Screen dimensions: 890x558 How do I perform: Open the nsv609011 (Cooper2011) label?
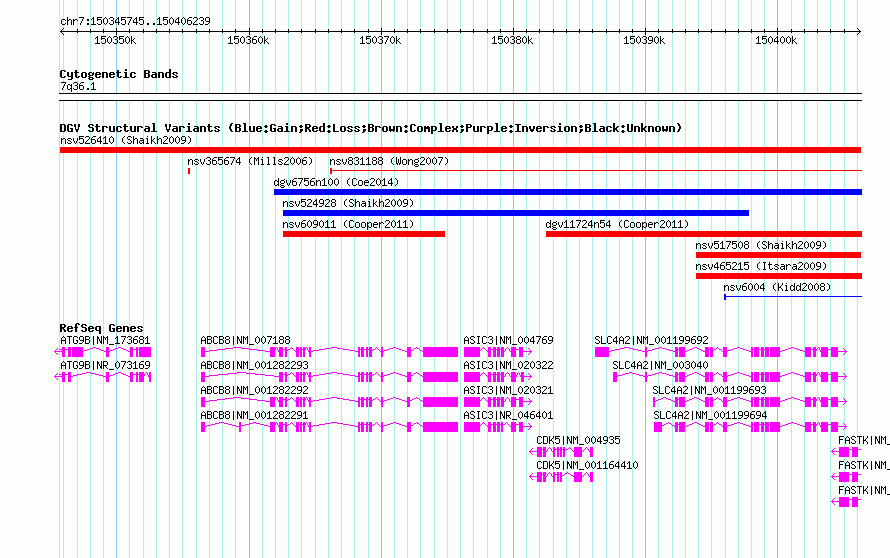[x=349, y=224]
